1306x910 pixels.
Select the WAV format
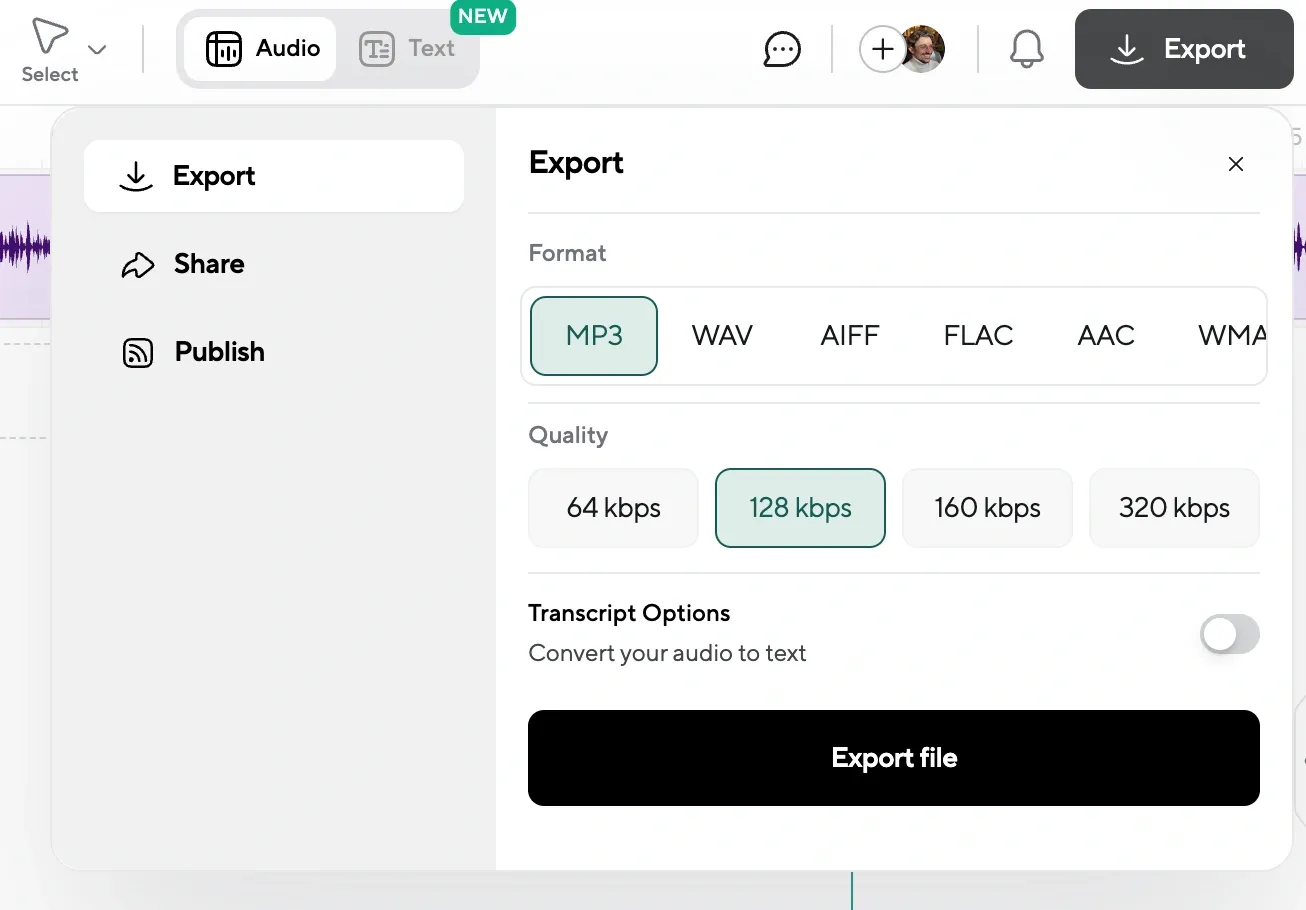[722, 336]
